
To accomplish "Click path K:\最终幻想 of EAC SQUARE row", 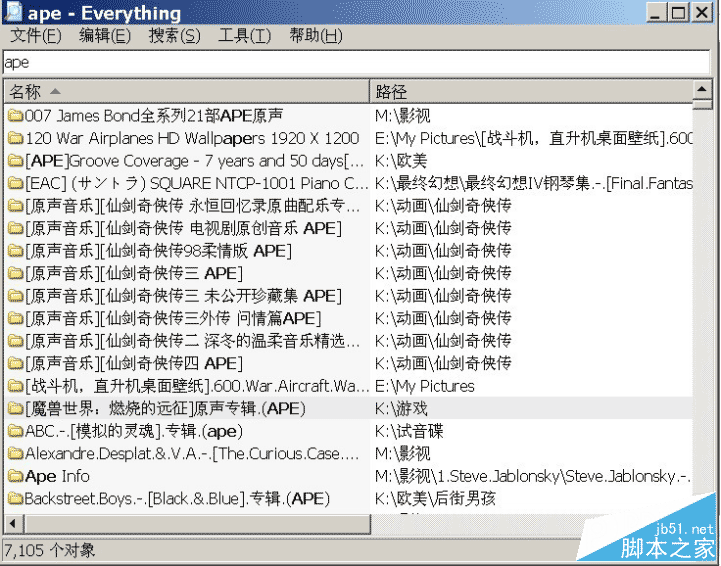I will [x=533, y=183].
